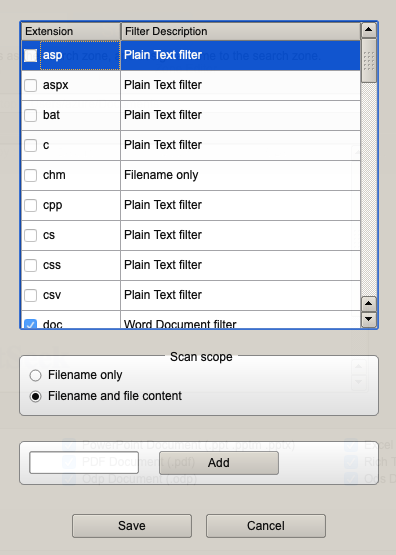Enable the aspx extension checkbox
396x555 pixels.
coord(30,85)
